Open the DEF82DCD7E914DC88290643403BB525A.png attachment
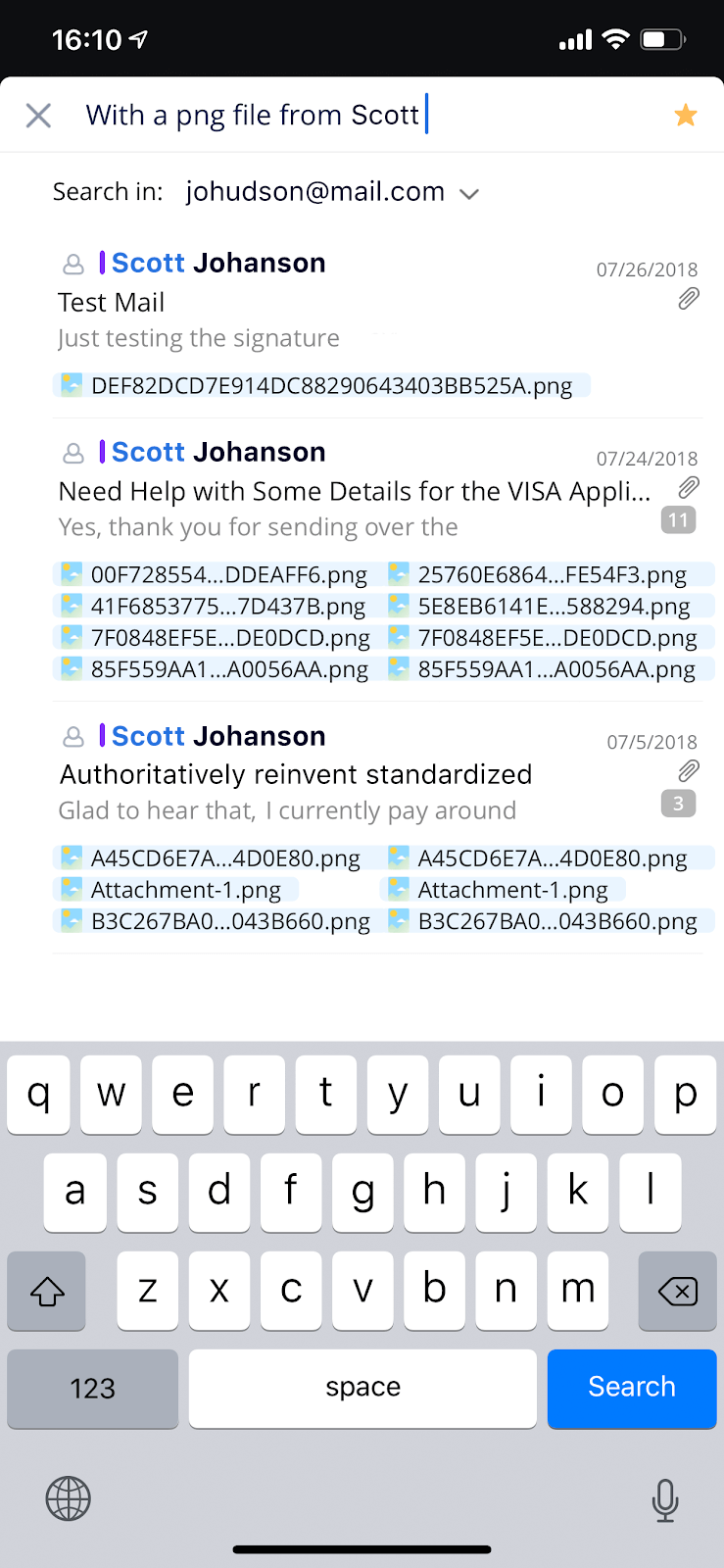Screen dimensions: 724x1568 click(x=328, y=385)
